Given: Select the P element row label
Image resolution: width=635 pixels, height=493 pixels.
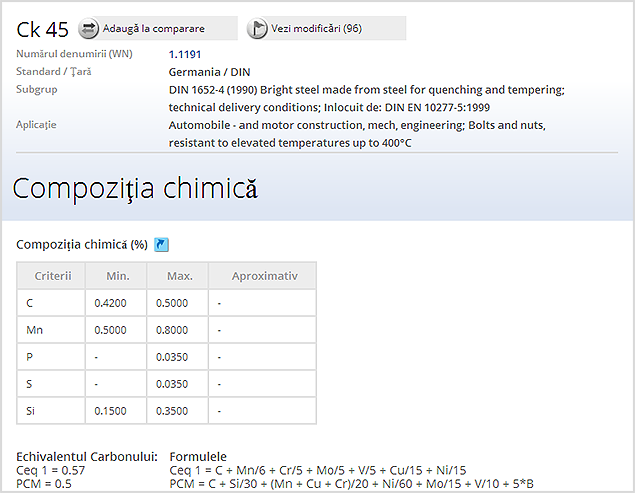Looking at the screenshot, I should pyautogui.click(x=29, y=357).
